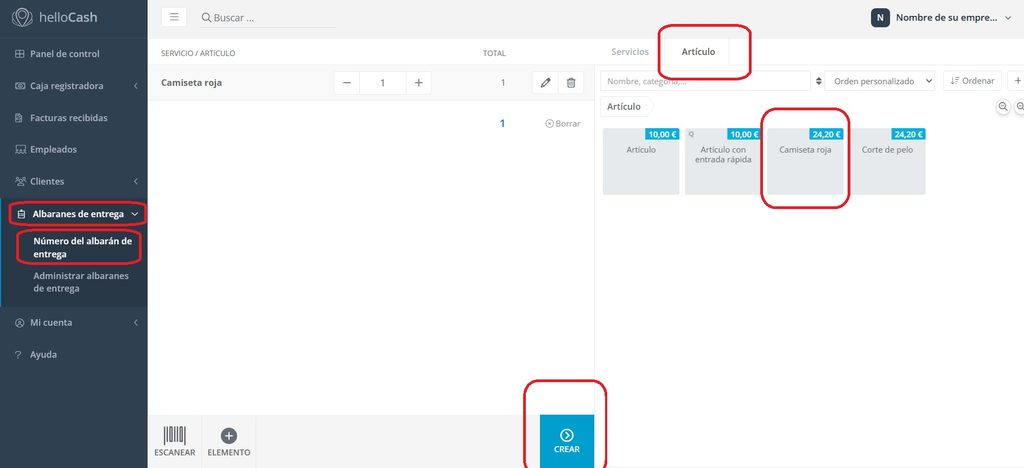Click the Camiseta roja quantity field
This screenshot has width=1024, height=468.
pos(383,83)
